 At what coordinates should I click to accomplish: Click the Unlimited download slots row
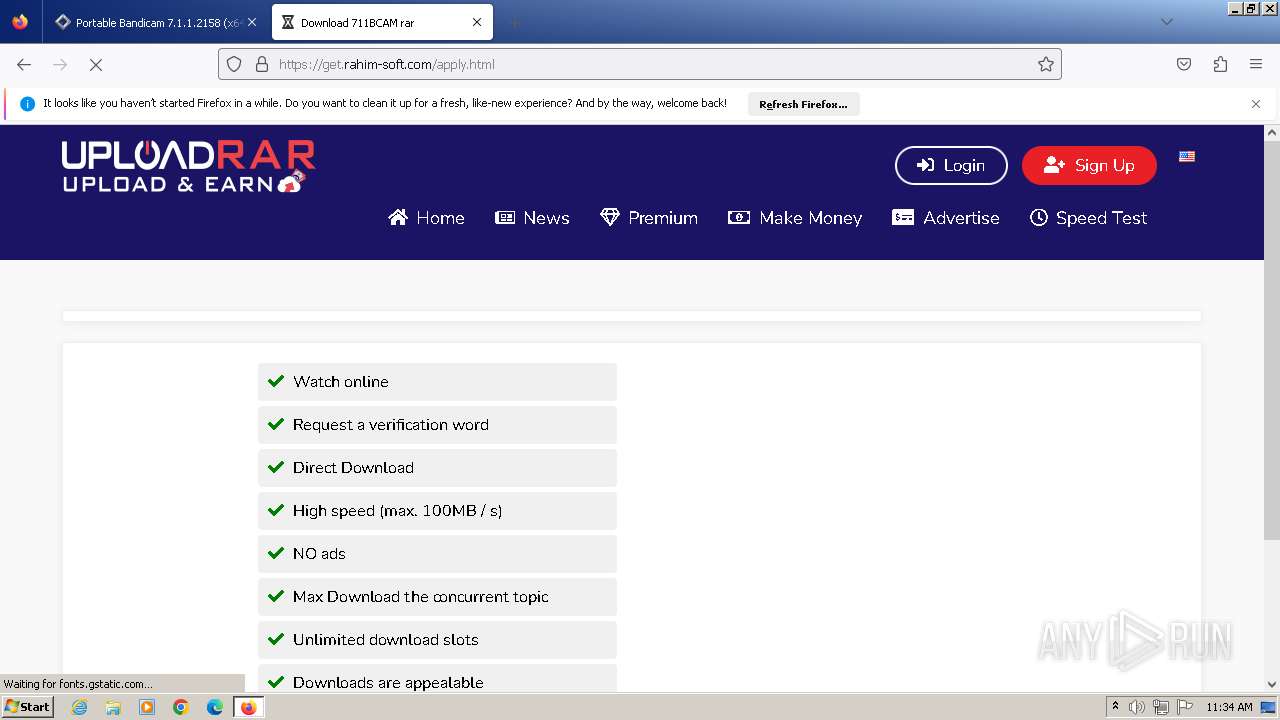coord(437,640)
